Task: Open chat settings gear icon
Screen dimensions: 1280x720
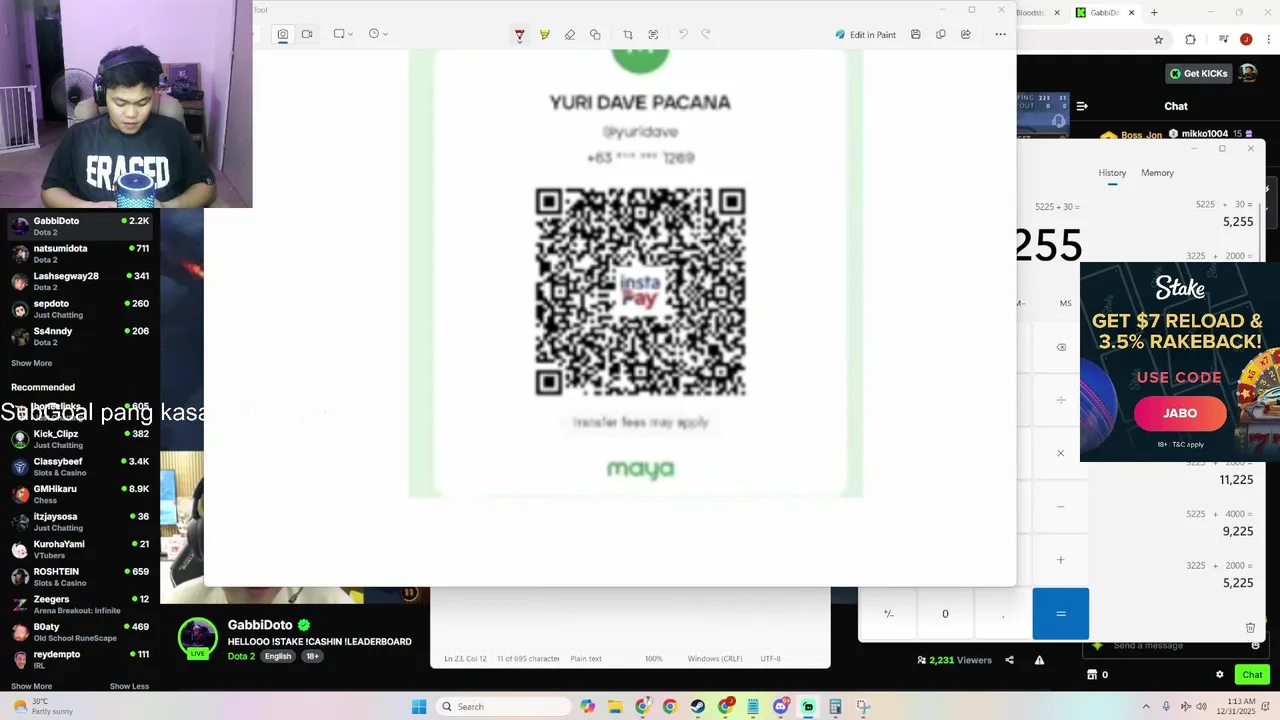Action: [x=1219, y=675]
